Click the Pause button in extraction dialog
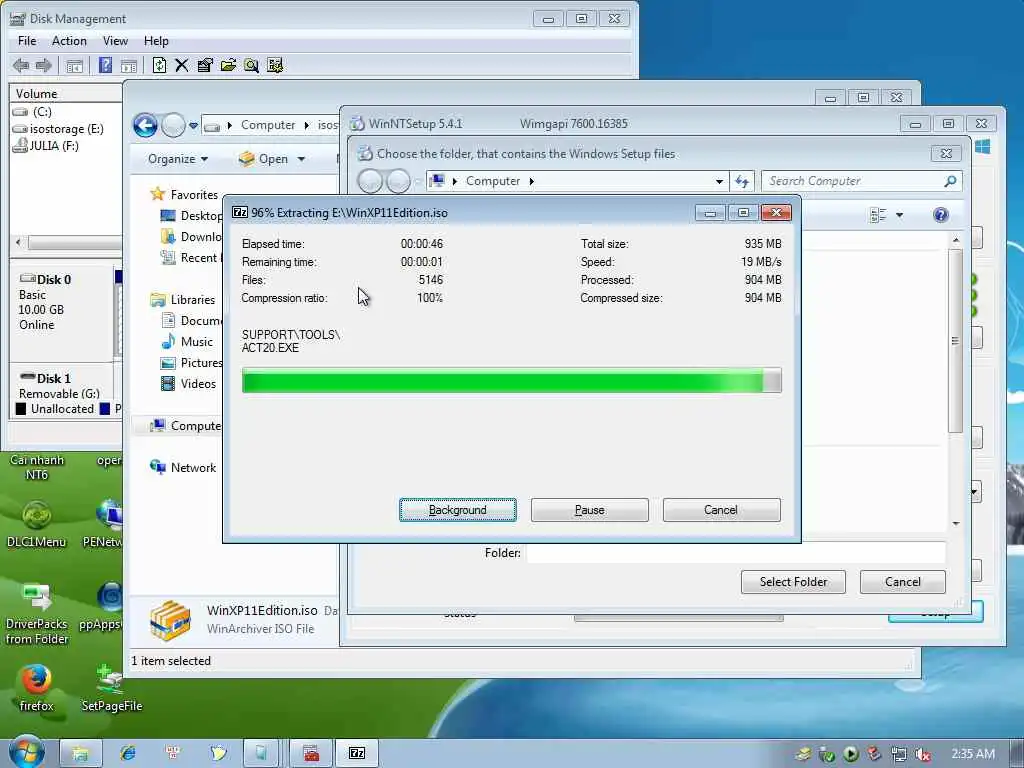The image size is (1024, 768). coord(590,509)
